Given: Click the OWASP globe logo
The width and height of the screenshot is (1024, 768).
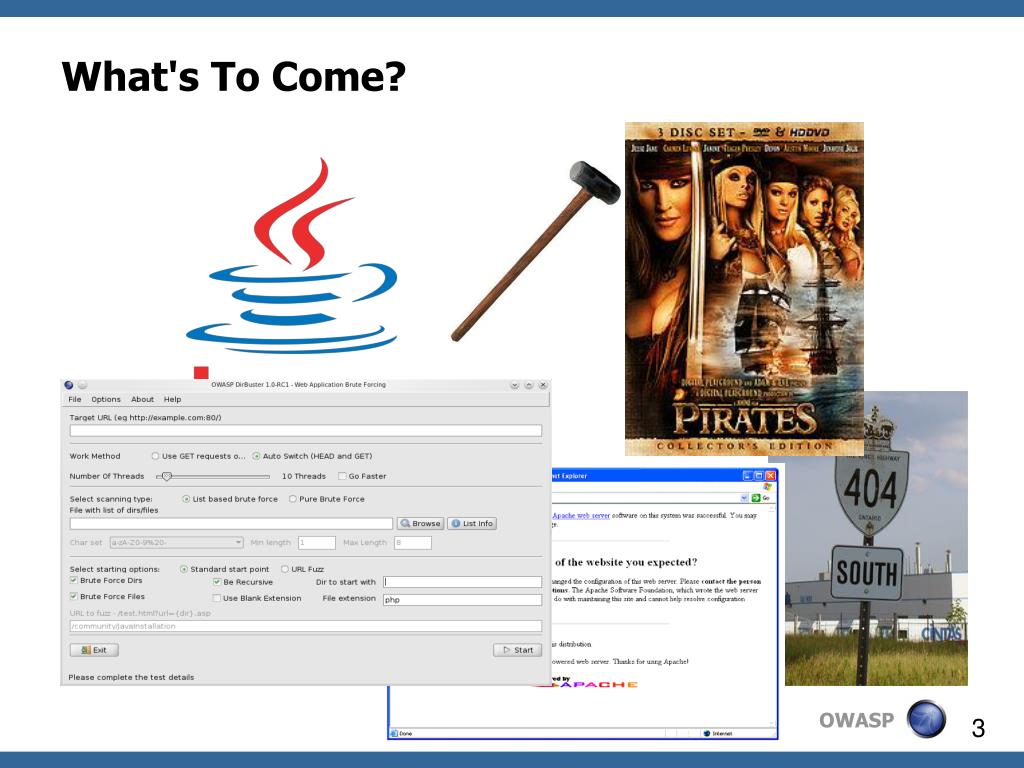Looking at the screenshot, I should click(x=926, y=719).
